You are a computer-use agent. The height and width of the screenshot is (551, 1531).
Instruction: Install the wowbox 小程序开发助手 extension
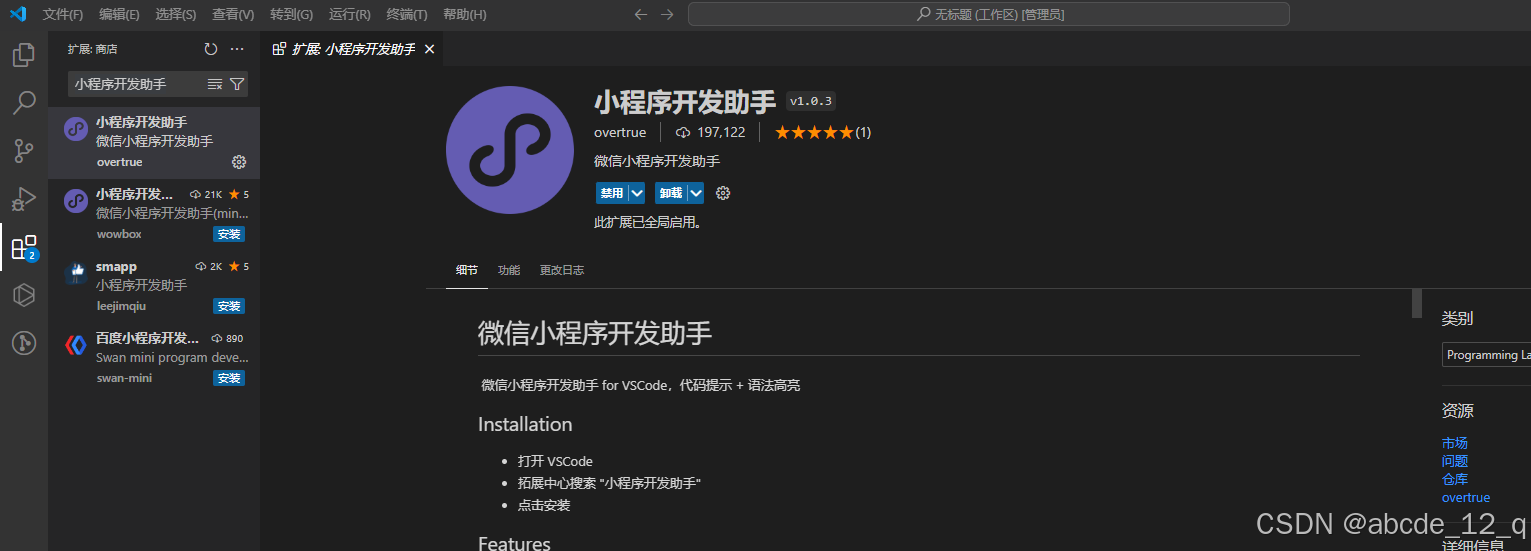point(229,234)
